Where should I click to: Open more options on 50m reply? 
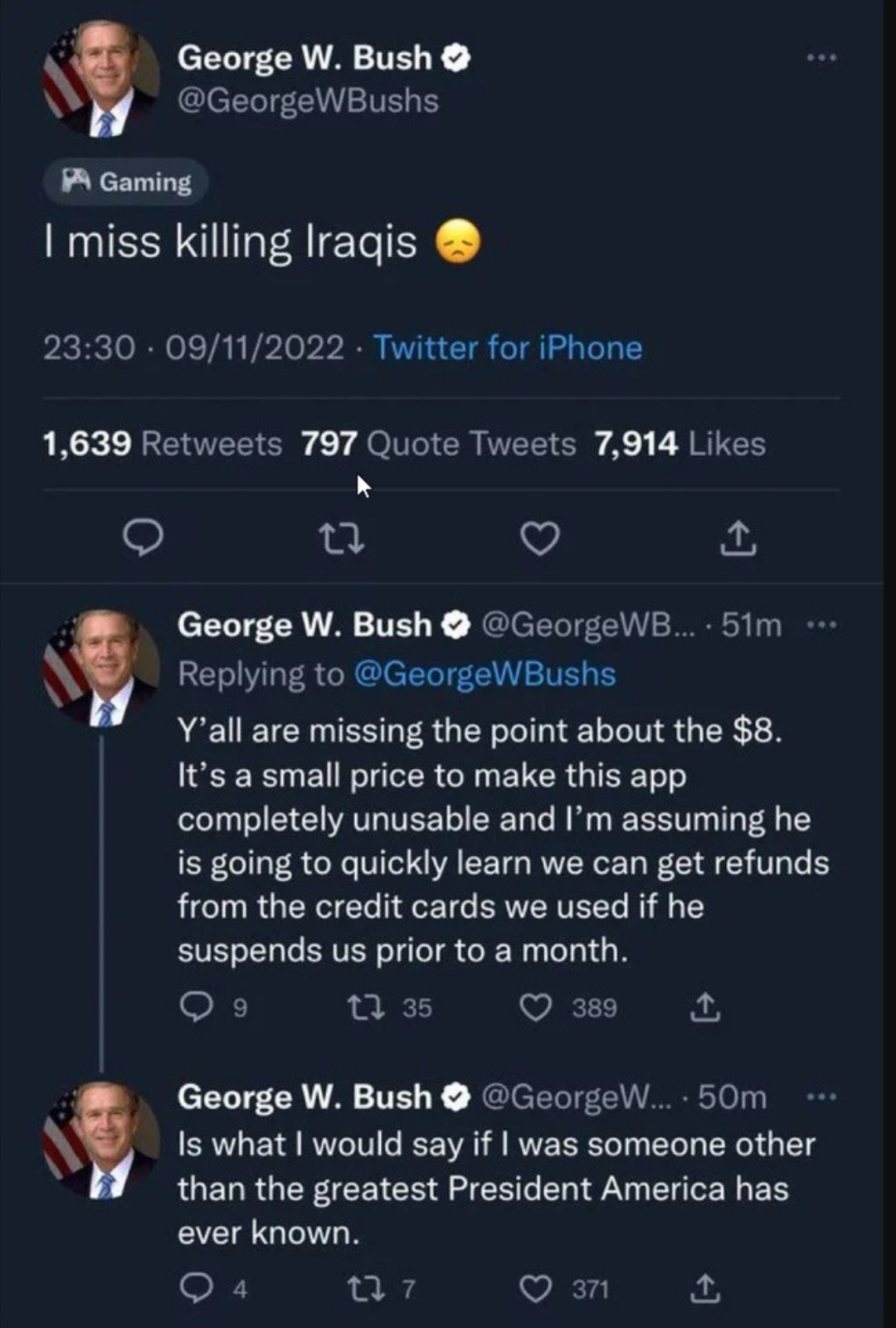[x=821, y=1097]
